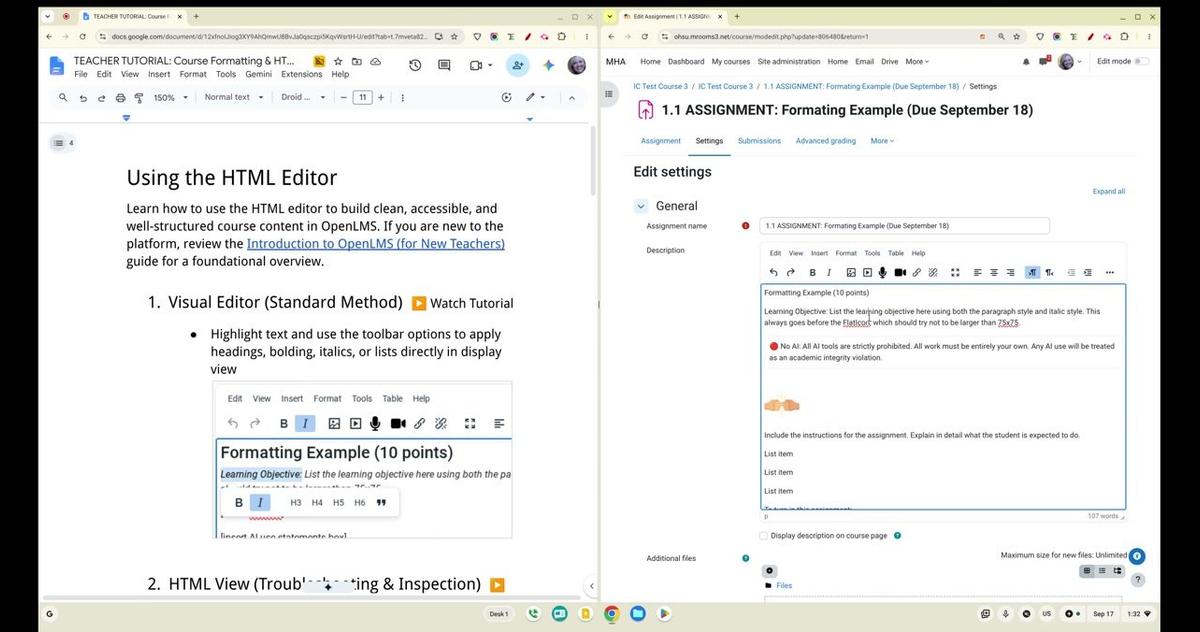Click Indent icon in Moodle editor

point(1088,272)
